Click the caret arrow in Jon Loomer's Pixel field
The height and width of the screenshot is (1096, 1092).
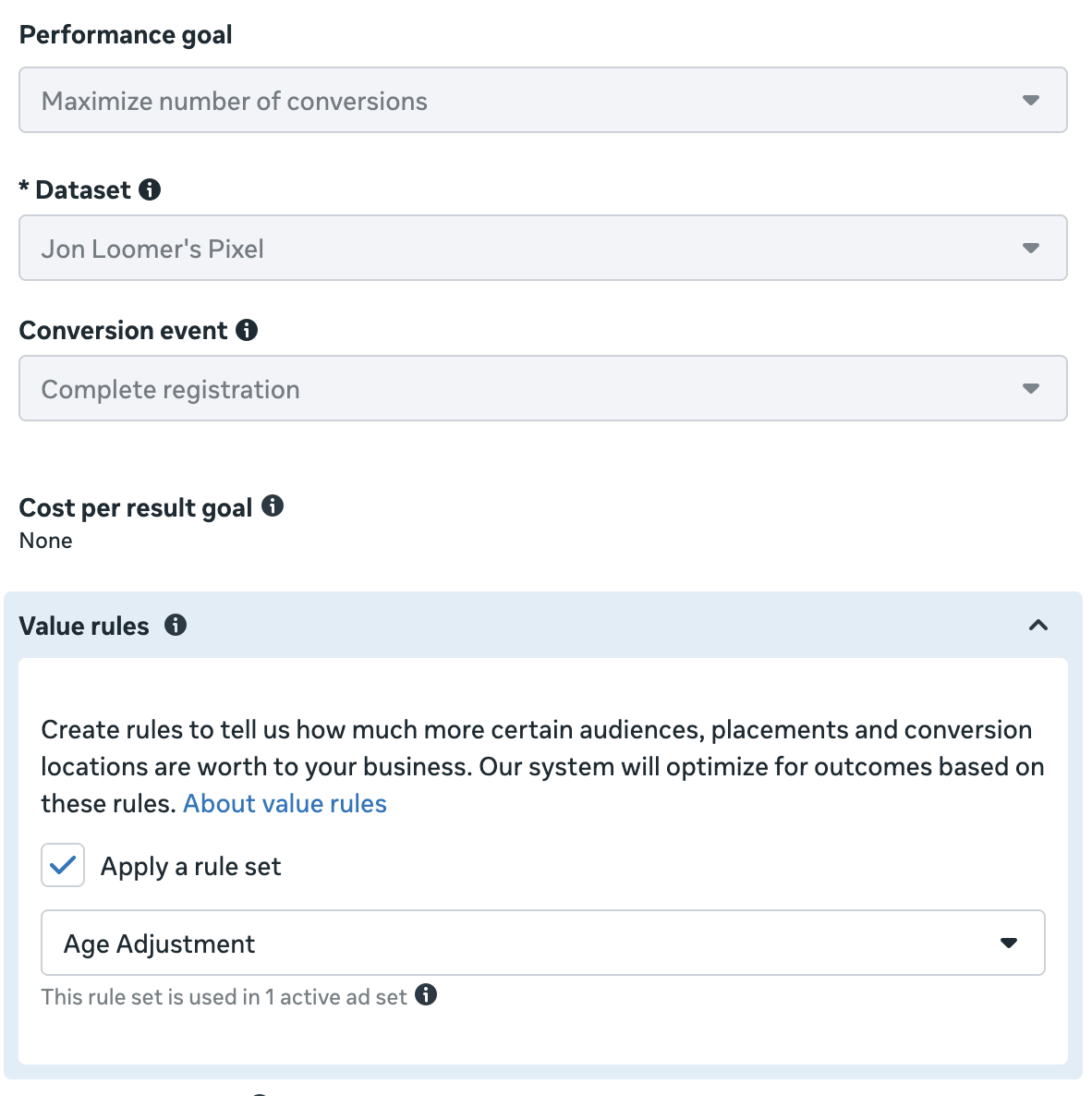[x=1031, y=248]
